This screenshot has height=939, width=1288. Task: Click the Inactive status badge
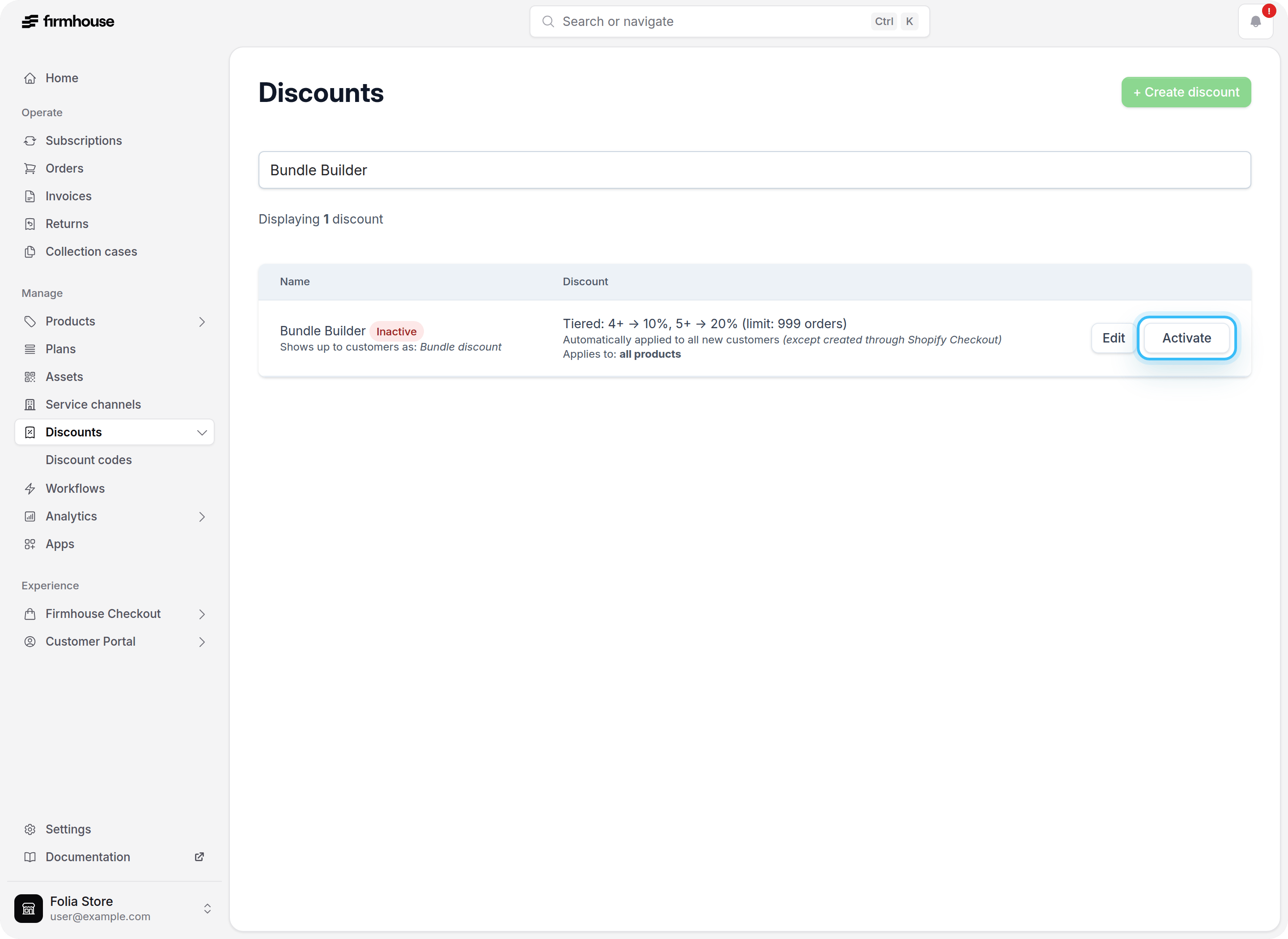click(x=396, y=331)
